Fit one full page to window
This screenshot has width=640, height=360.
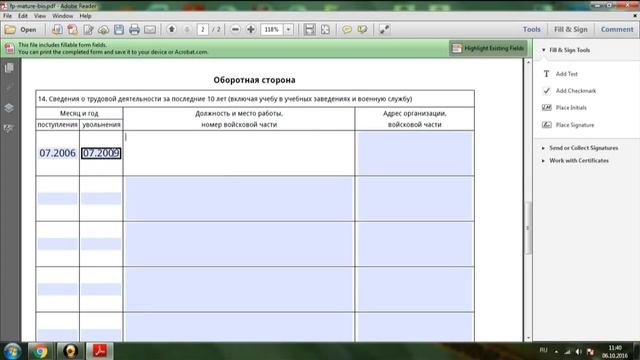[x=325, y=29]
